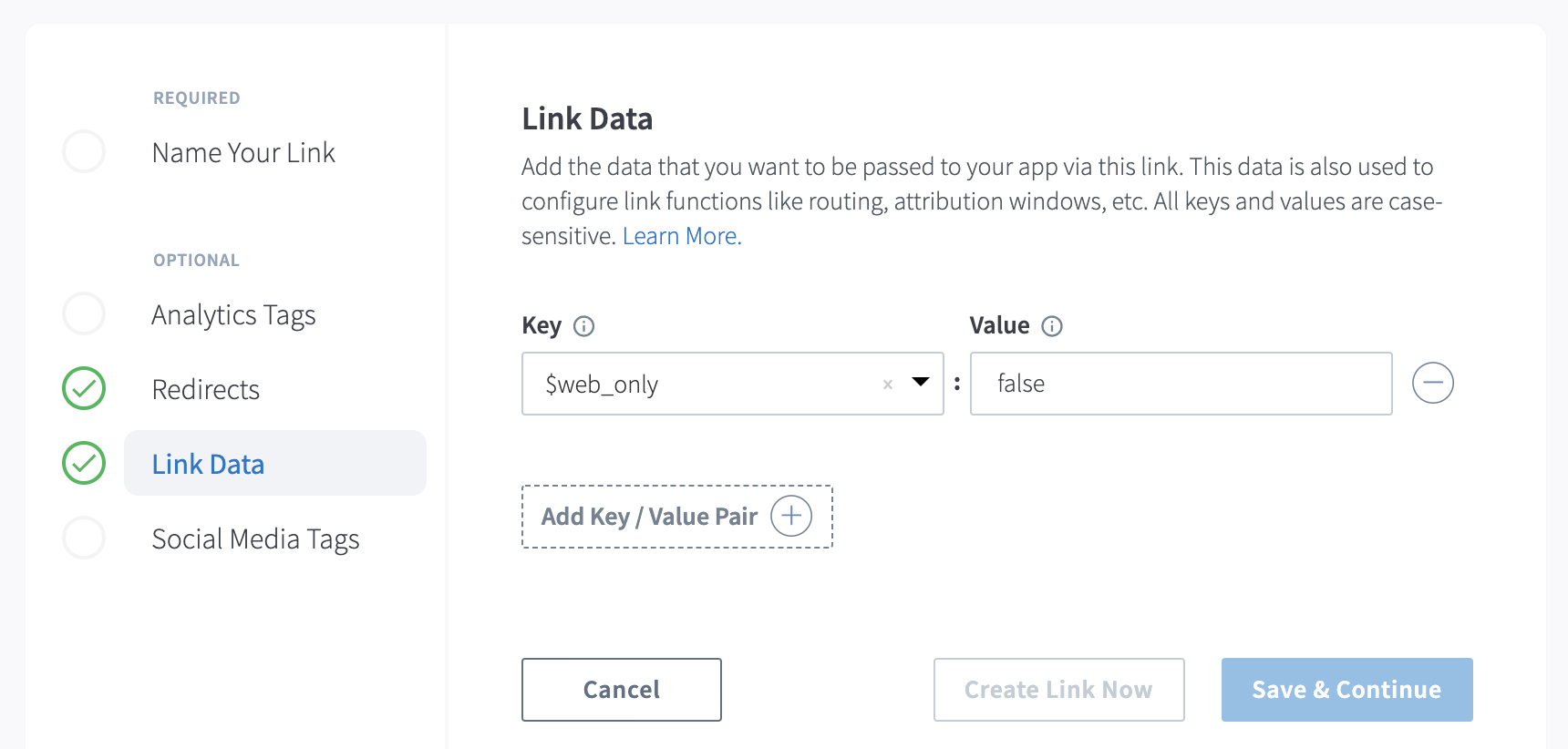Open the $web_only key combo box
1568x749 pixels.
(x=702, y=385)
